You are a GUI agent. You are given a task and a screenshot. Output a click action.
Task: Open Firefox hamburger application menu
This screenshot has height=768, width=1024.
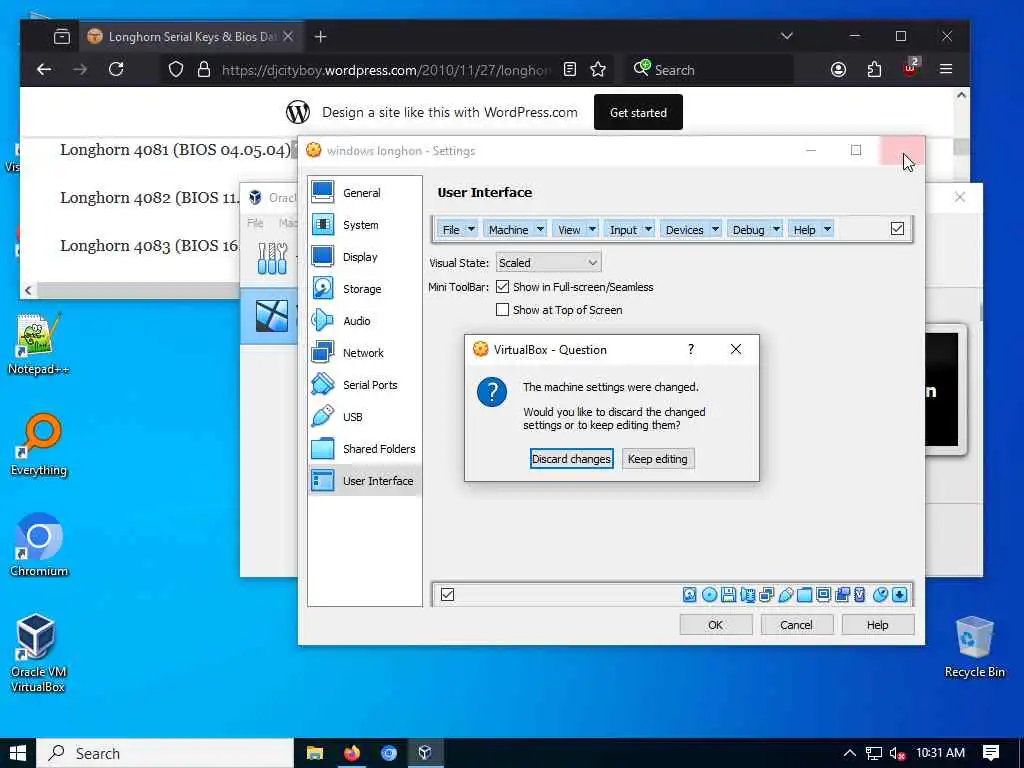point(946,69)
